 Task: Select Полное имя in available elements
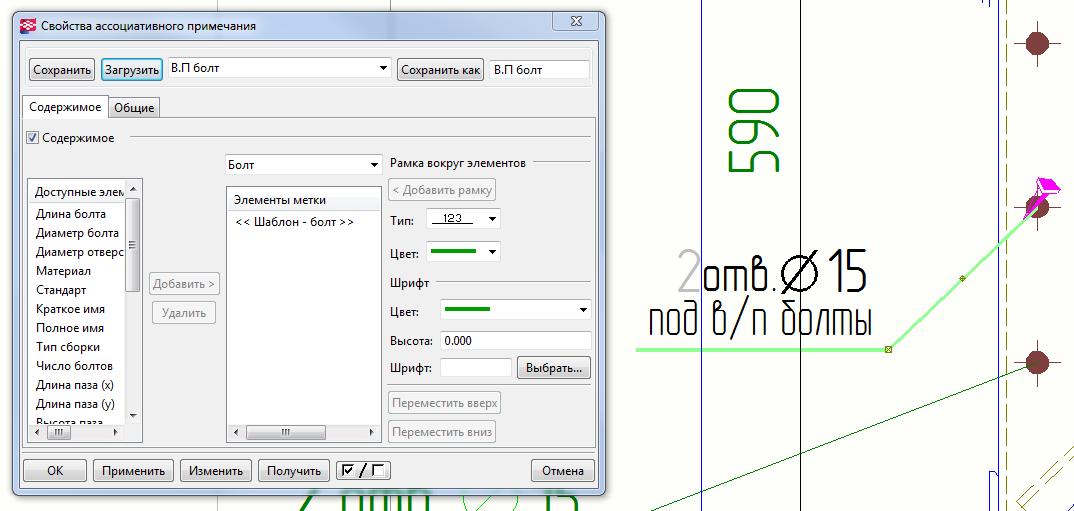coord(70,328)
